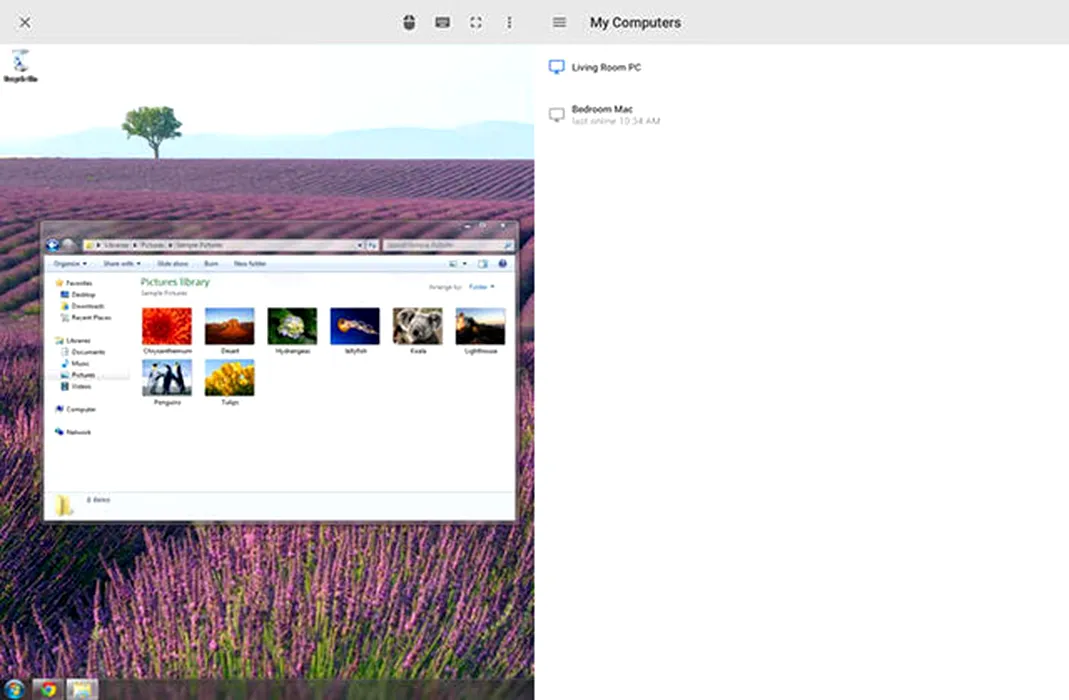
Task: Click the Explorer icon in the taskbar
Action: coord(82,689)
